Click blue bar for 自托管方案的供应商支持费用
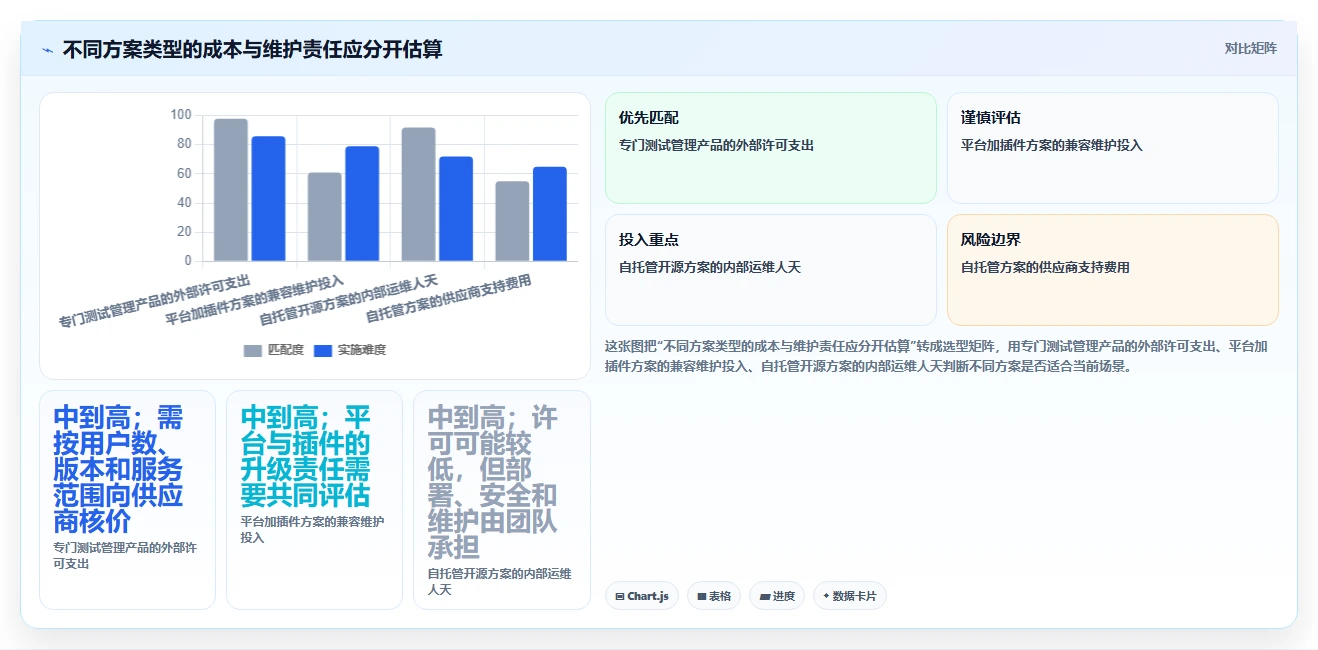Viewport: 1318px width, 650px height. [x=549, y=214]
